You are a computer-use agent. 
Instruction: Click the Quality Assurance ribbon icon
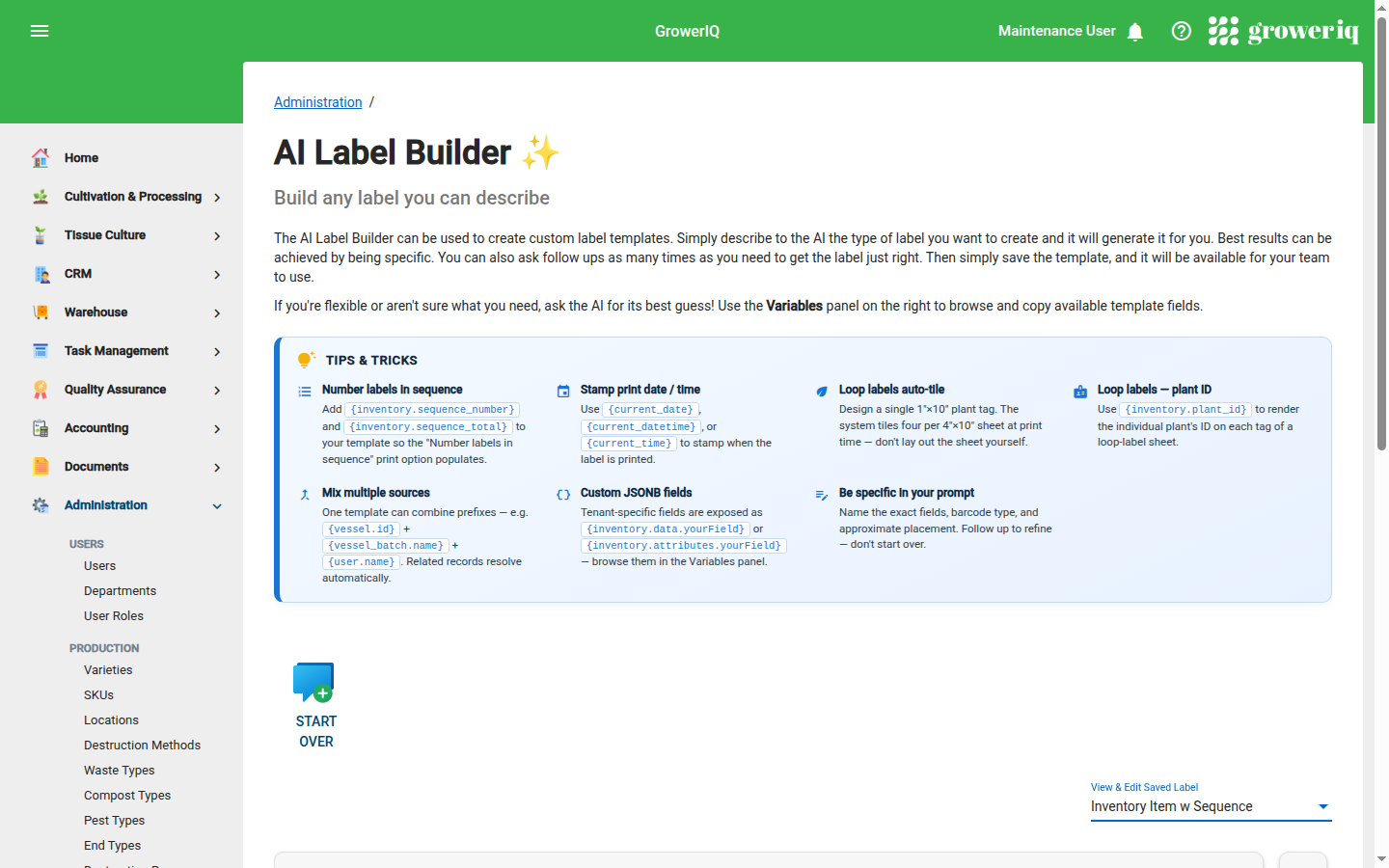coord(41,389)
